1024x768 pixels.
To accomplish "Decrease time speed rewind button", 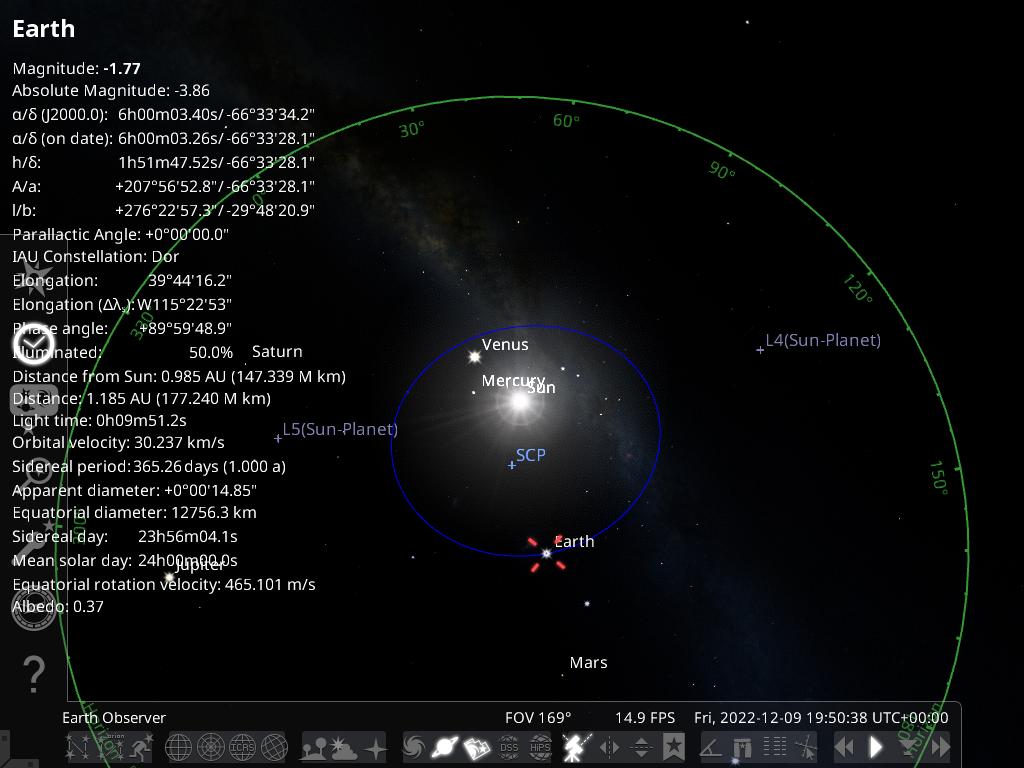I will 844,746.
